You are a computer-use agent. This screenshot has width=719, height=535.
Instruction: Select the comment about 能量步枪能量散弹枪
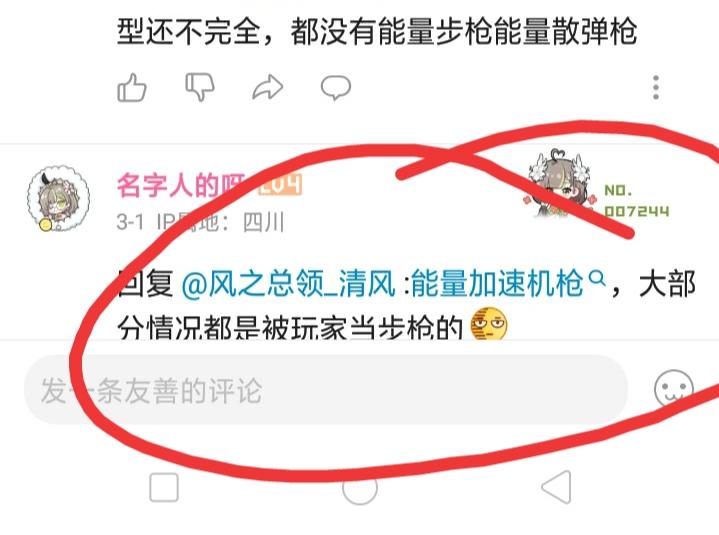click(x=377, y=31)
